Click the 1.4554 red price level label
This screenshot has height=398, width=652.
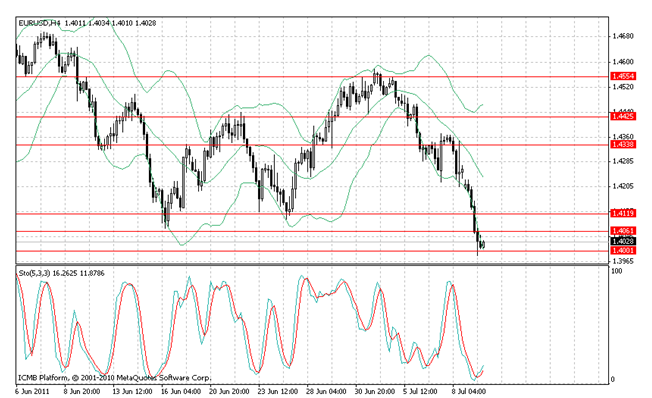coord(623,76)
